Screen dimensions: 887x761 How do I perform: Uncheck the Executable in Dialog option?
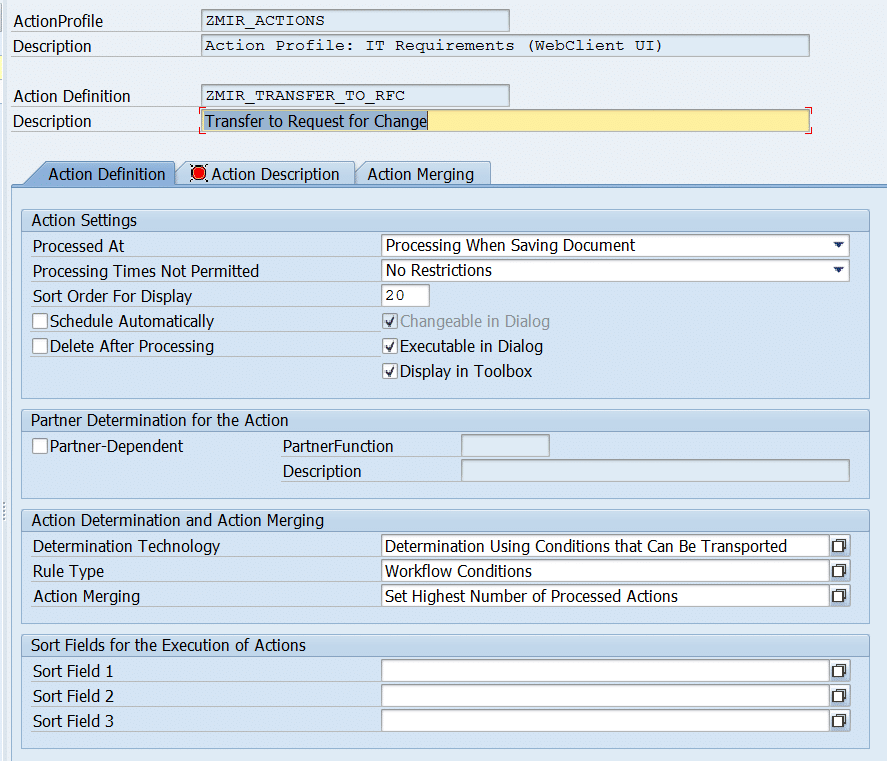[390, 346]
